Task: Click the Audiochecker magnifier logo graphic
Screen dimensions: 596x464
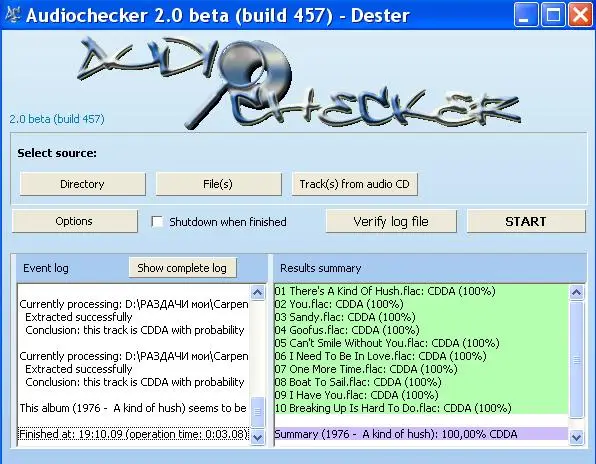Action: 298,83
